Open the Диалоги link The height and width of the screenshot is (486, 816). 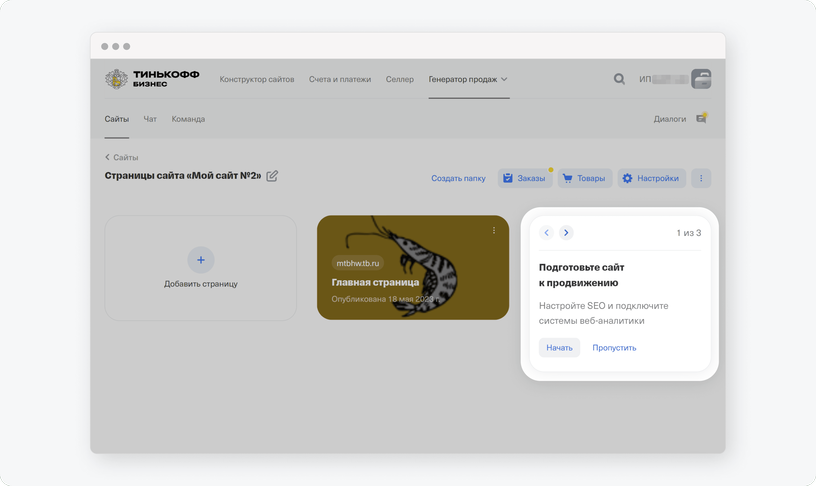[x=670, y=119]
